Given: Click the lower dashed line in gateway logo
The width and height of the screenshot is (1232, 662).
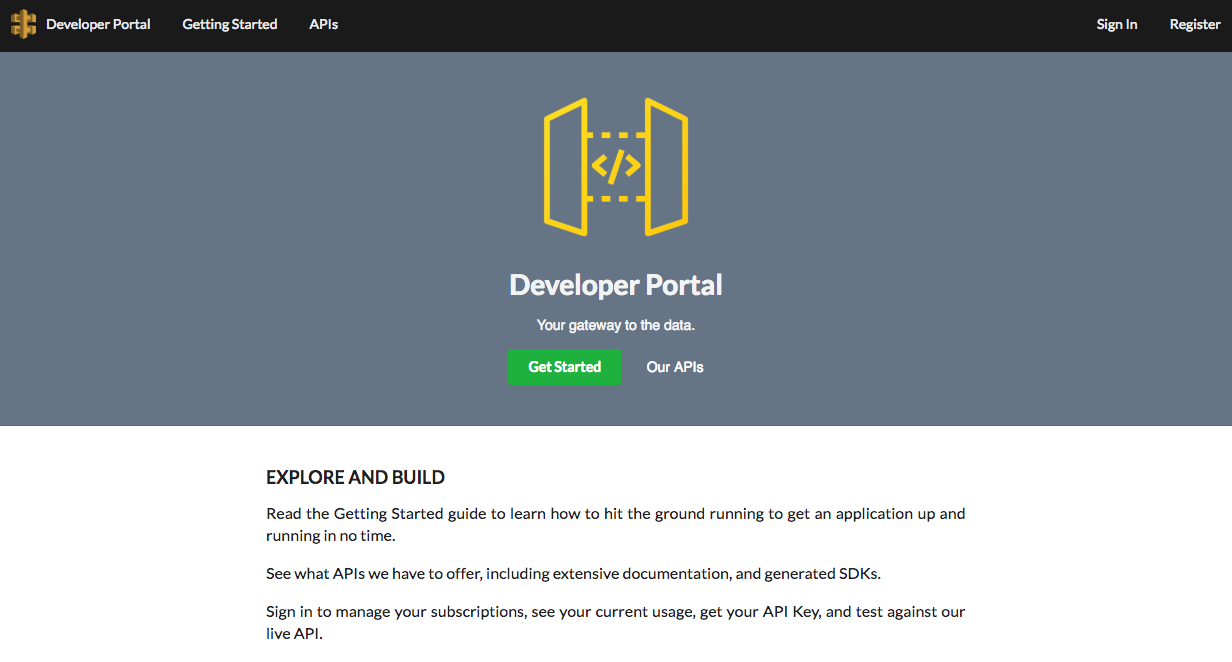Looking at the screenshot, I should (x=616, y=199).
